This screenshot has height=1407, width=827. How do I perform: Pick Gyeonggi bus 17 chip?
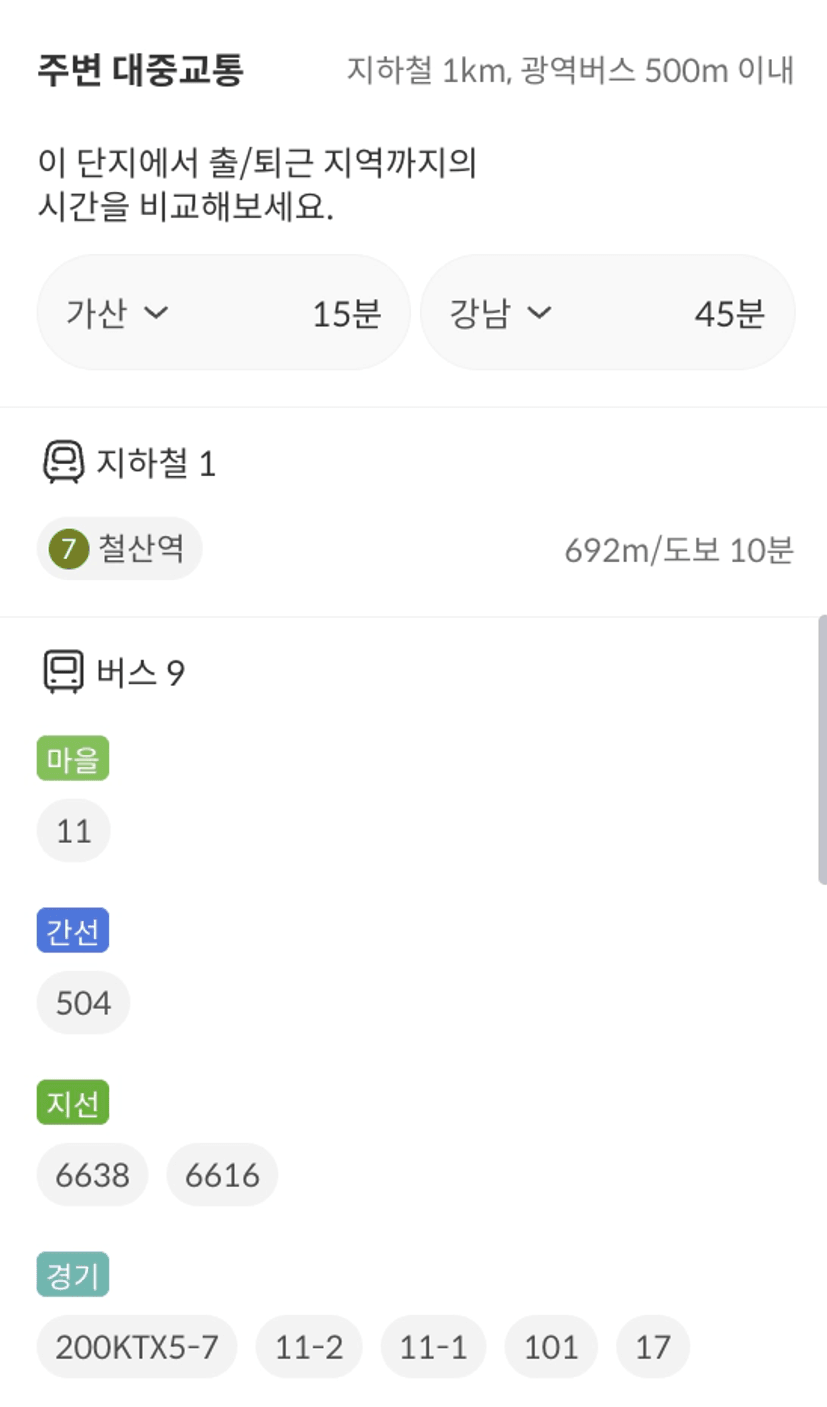pyautogui.click(x=653, y=1347)
